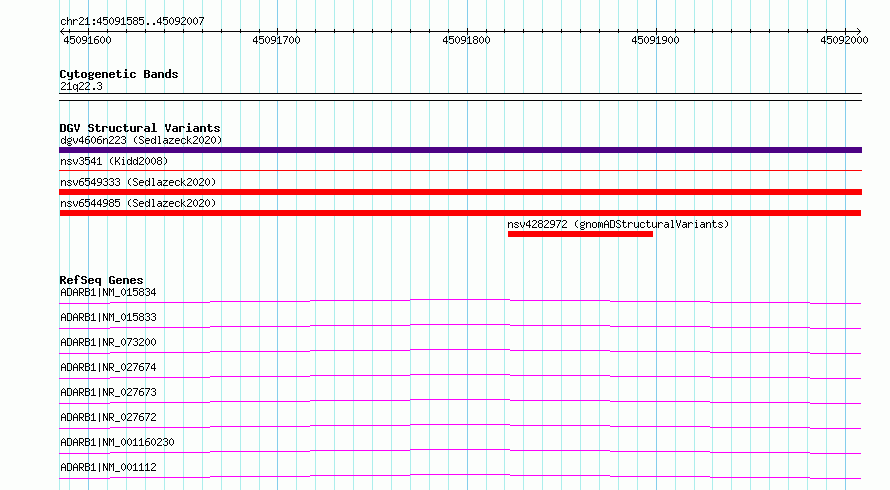Open transcript ADARB1|NR_027673
890x490 pixels.
tap(108, 392)
